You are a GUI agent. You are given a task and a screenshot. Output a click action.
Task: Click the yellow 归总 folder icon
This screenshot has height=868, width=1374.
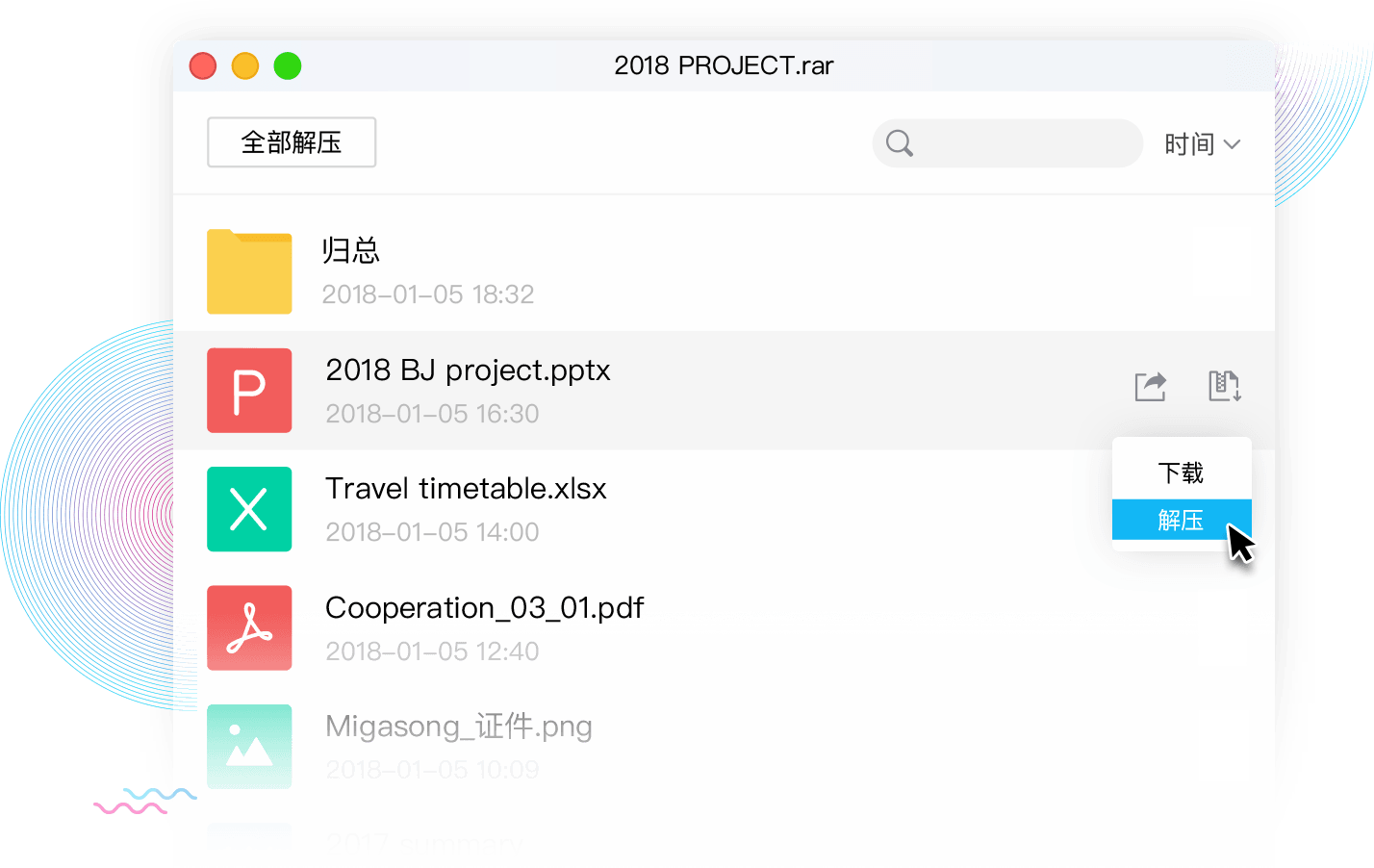tap(249, 272)
